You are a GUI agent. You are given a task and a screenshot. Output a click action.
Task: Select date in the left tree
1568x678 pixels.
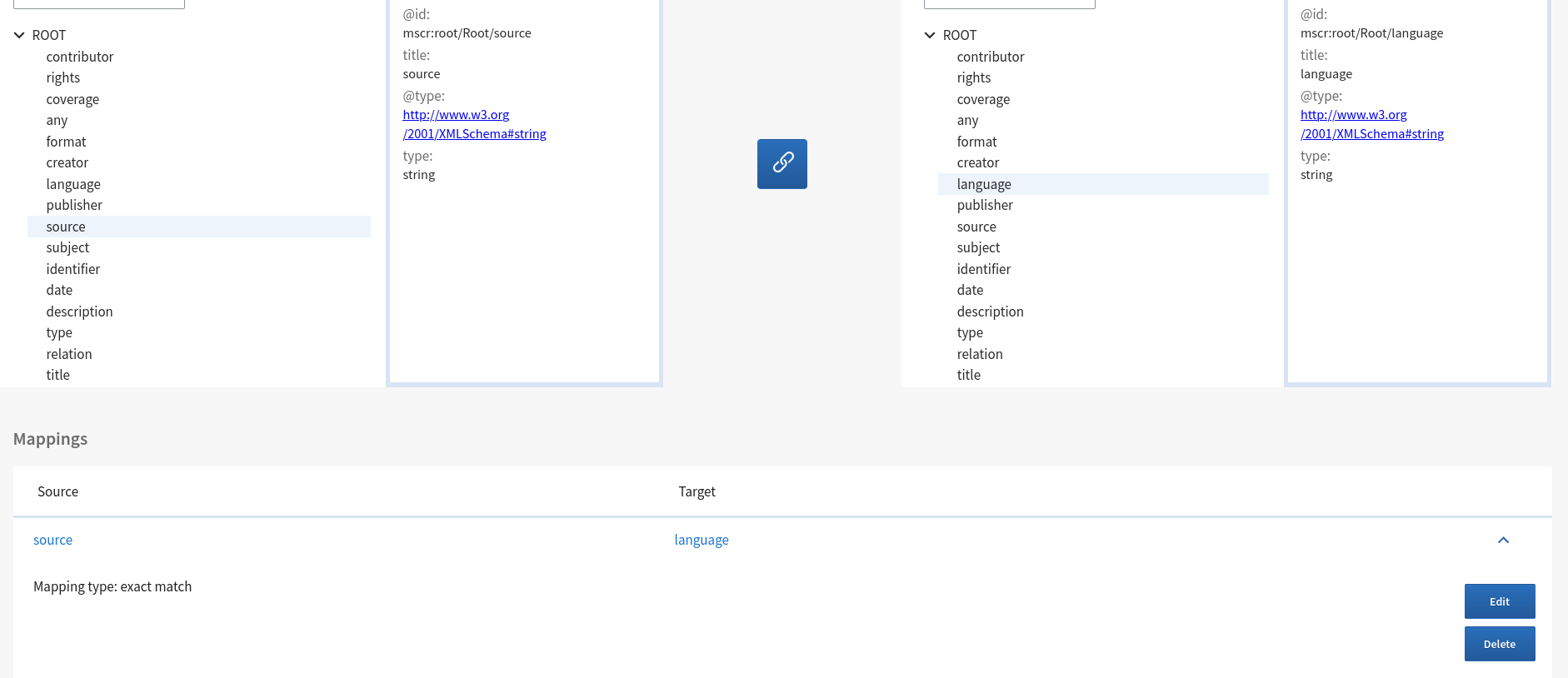[59, 290]
